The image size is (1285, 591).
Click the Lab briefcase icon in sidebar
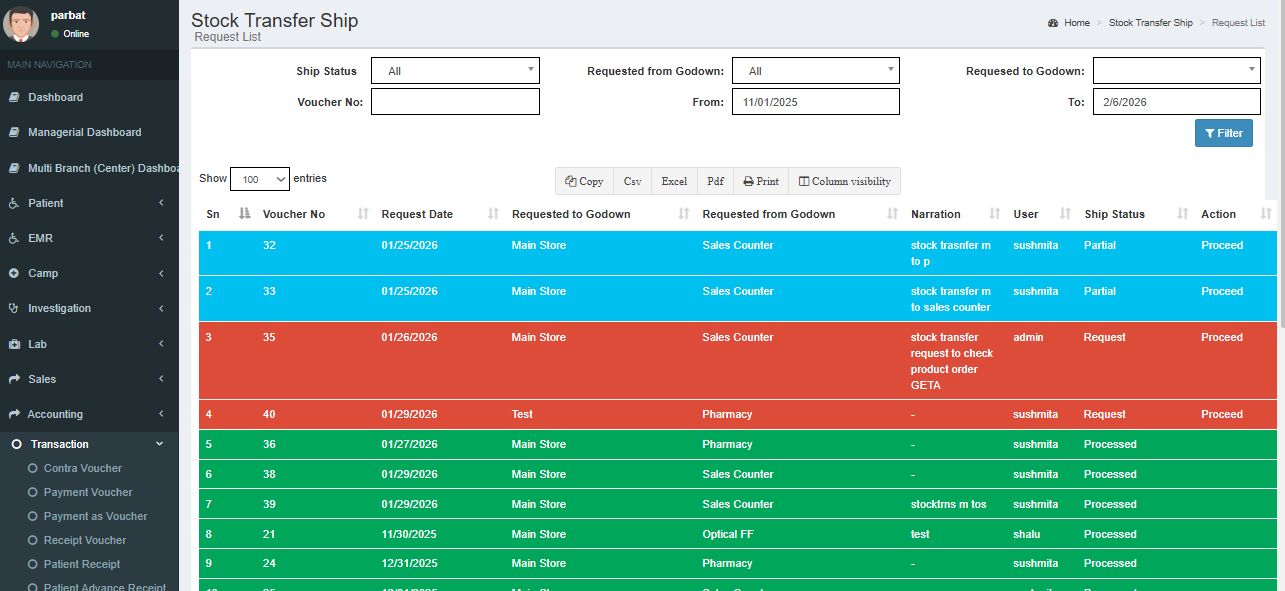(14, 344)
